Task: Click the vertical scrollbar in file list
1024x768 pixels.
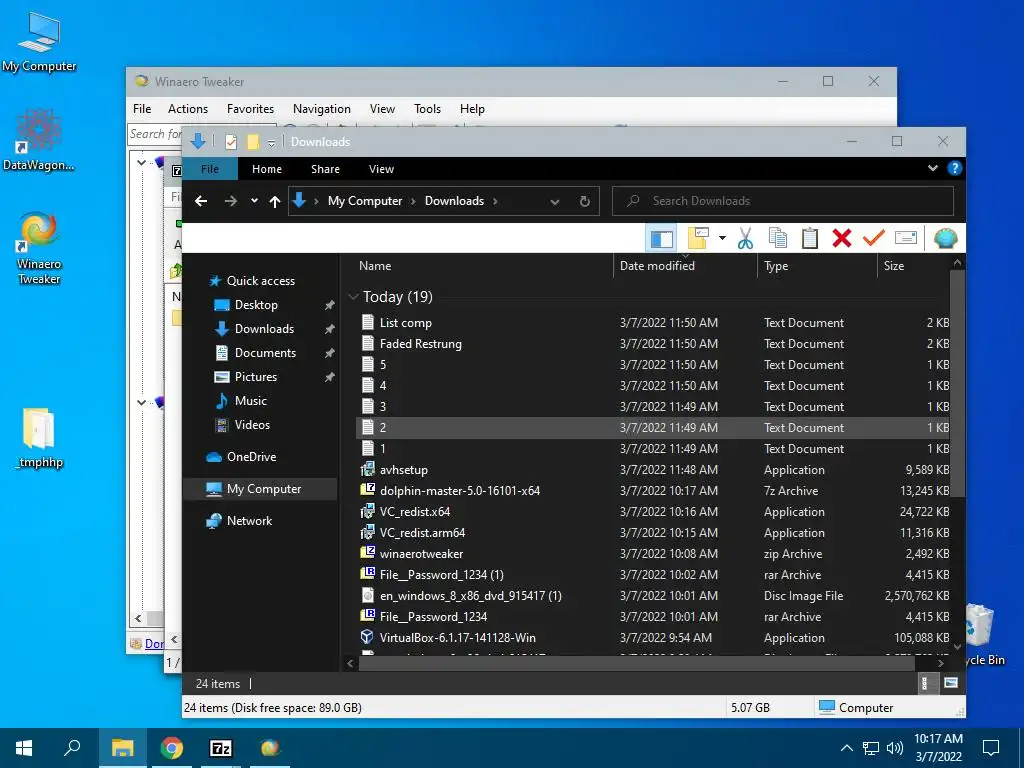Action: [x=957, y=382]
